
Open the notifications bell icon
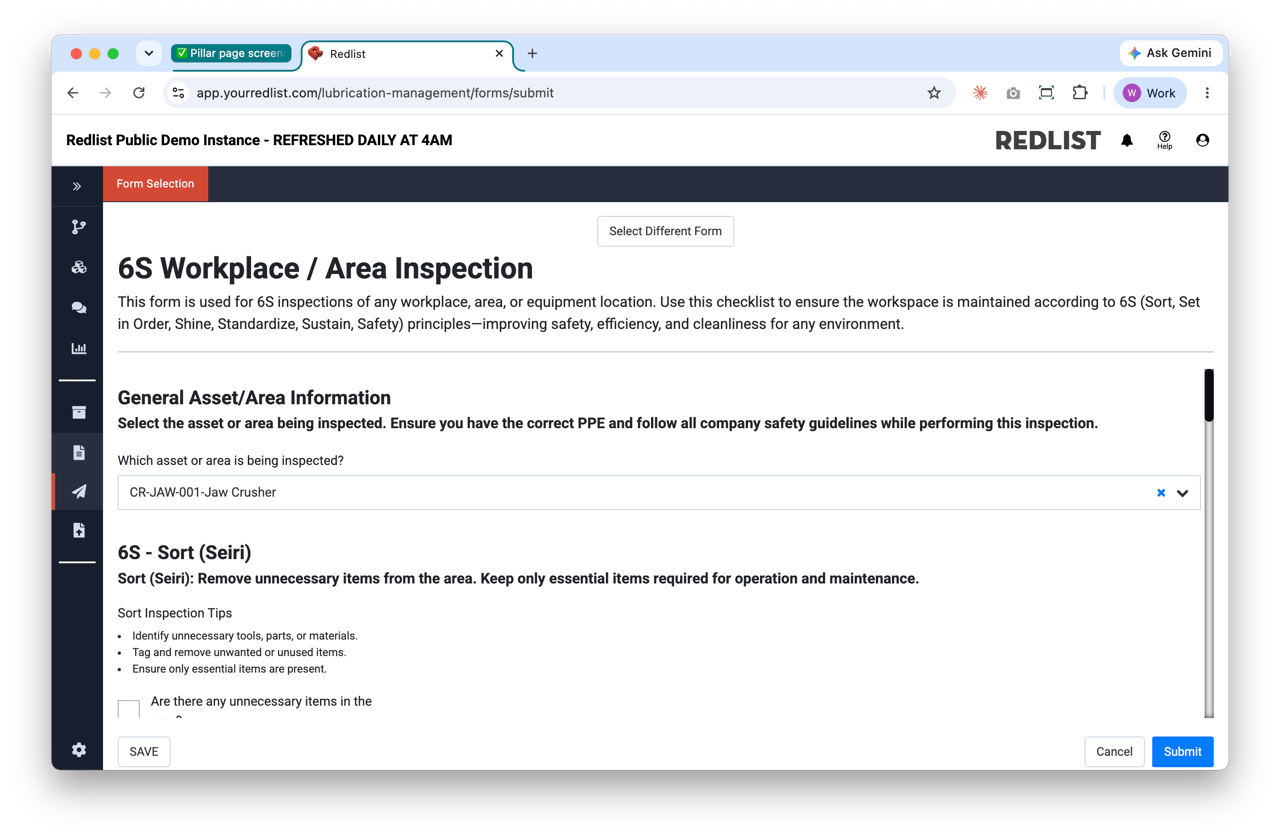click(x=1127, y=141)
